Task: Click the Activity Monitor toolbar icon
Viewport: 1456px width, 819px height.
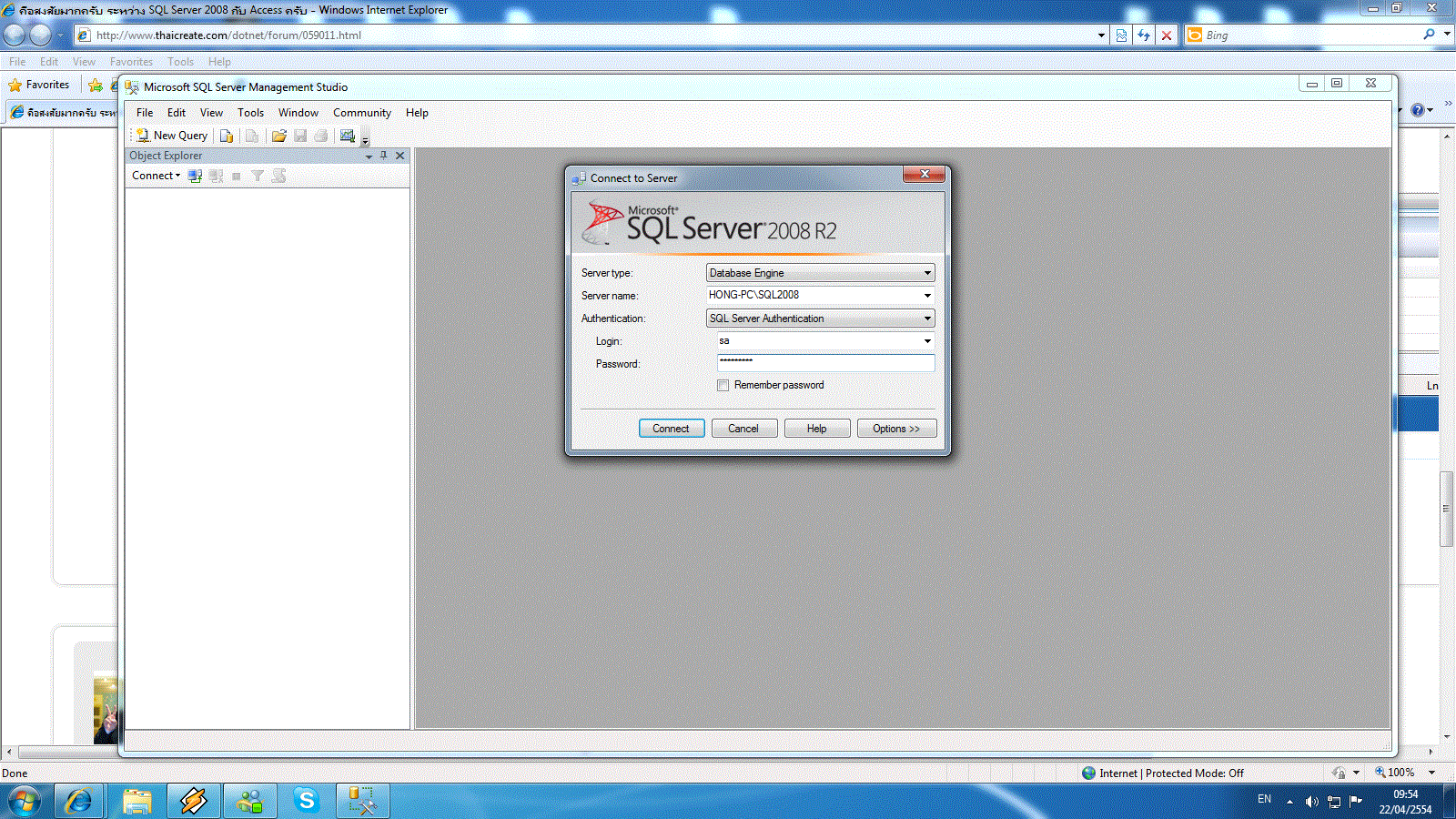Action: [348, 136]
